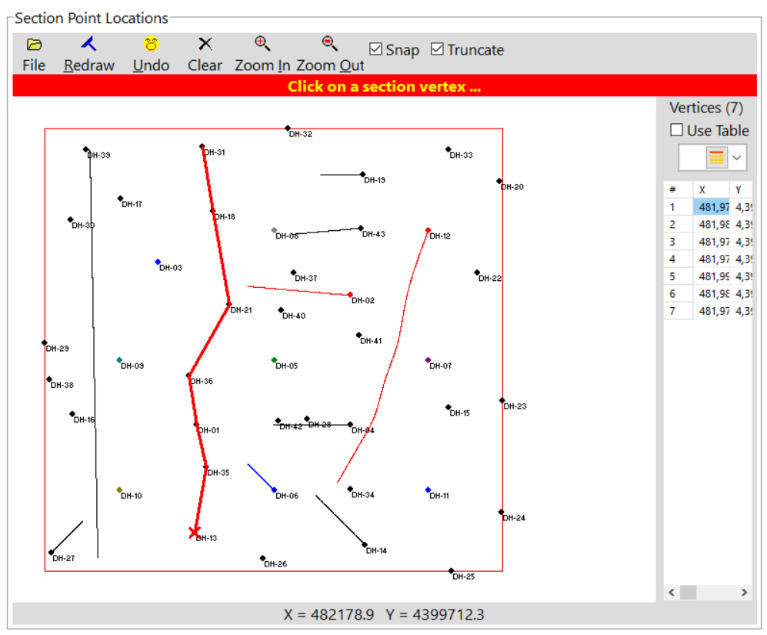The height and width of the screenshot is (635, 767).
Task: Open the File folder icon
Action: coord(34,44)
